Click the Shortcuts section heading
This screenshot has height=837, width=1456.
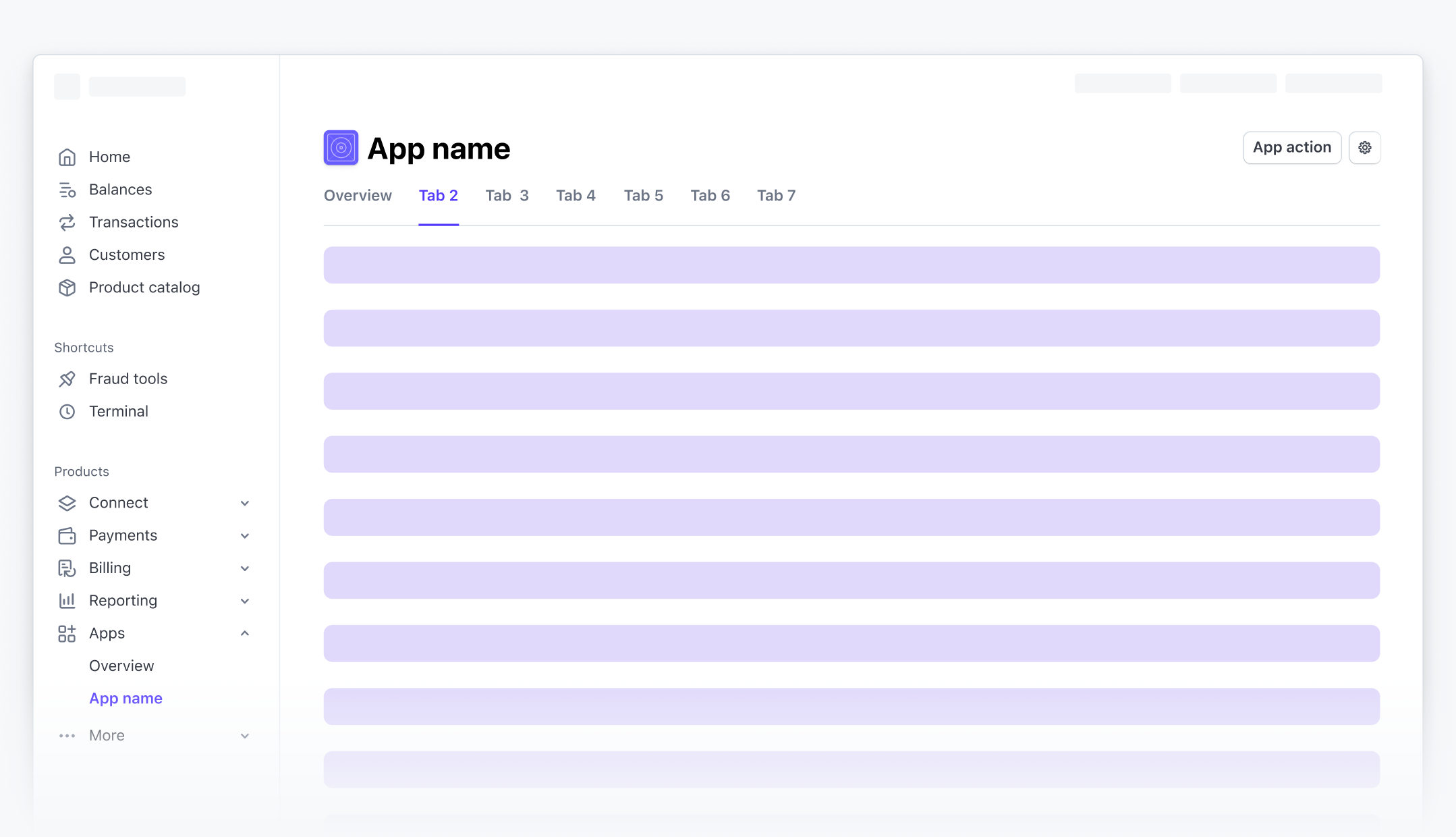84,348
